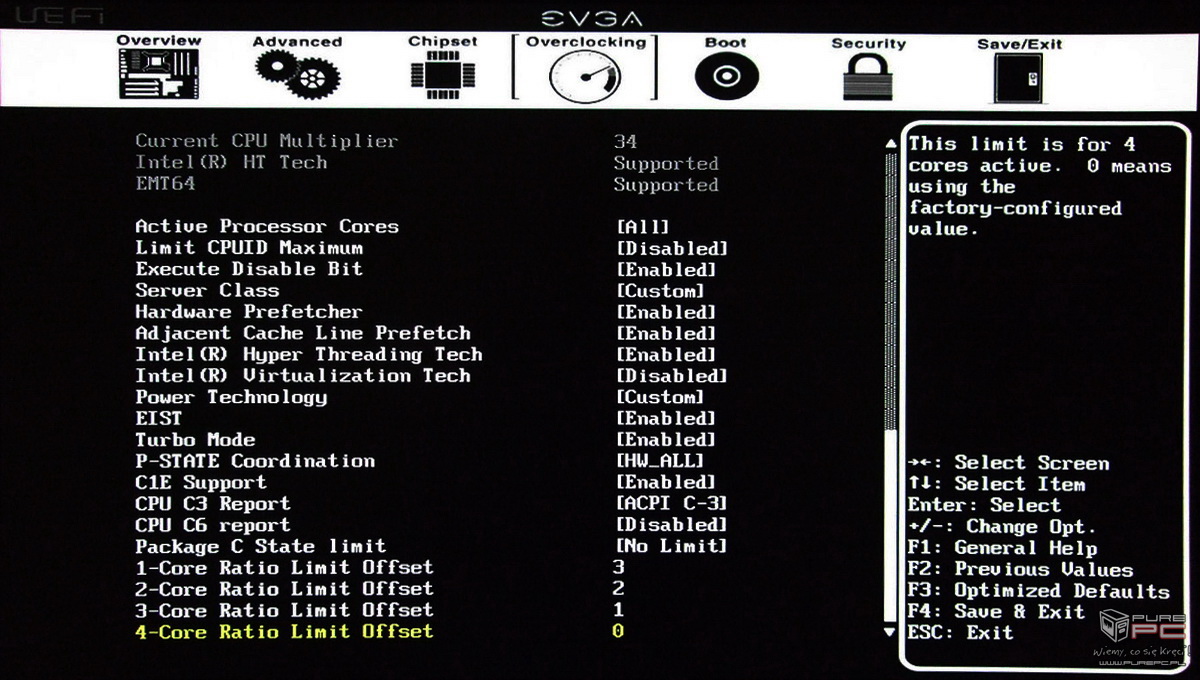This screenshot has width=1200, height=680.
Task: Select the Execute Disable Bit label
Action: pos(249,269)
